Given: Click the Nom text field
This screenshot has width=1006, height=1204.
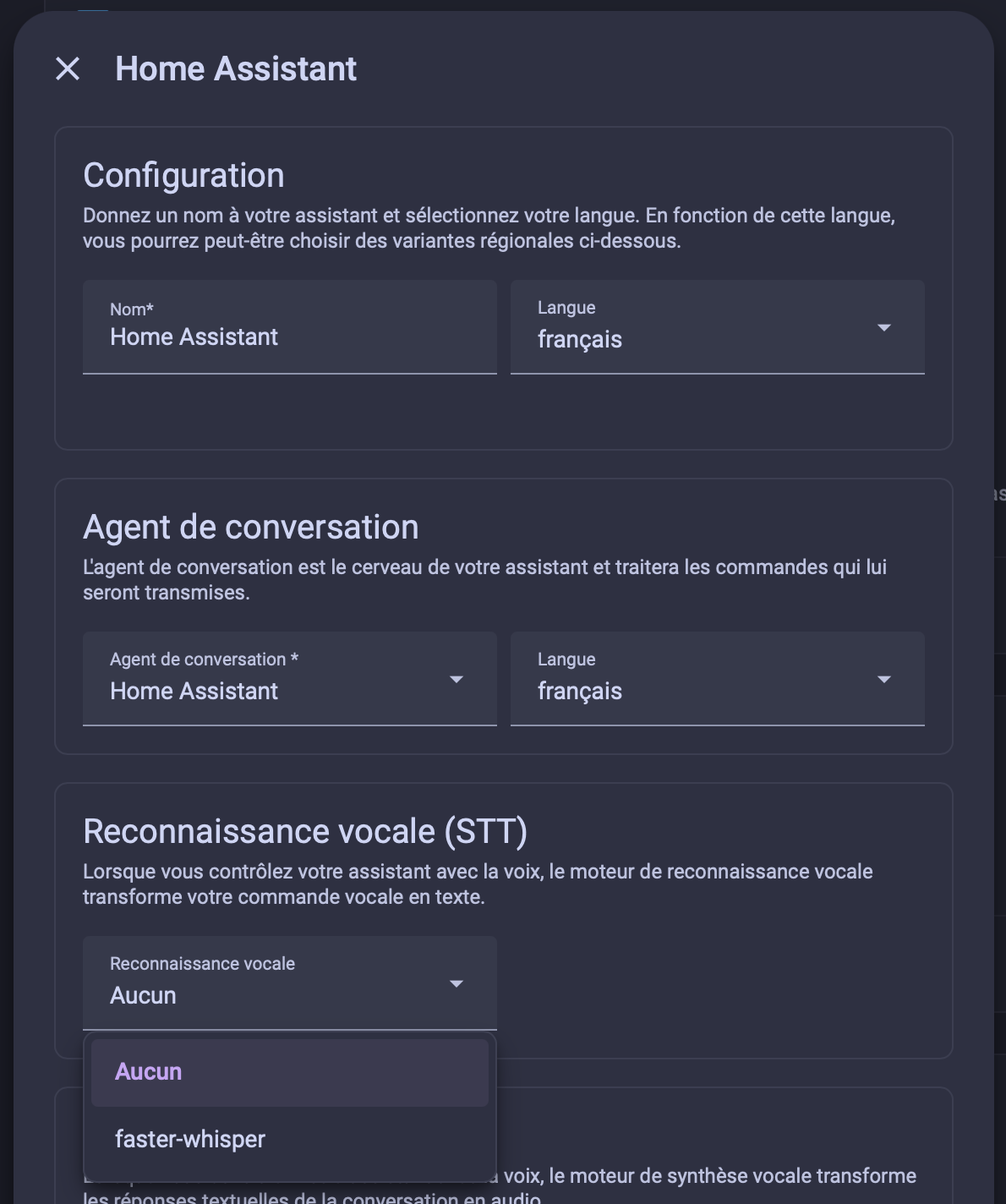Looking at the screenshot, I should point(290,327).
